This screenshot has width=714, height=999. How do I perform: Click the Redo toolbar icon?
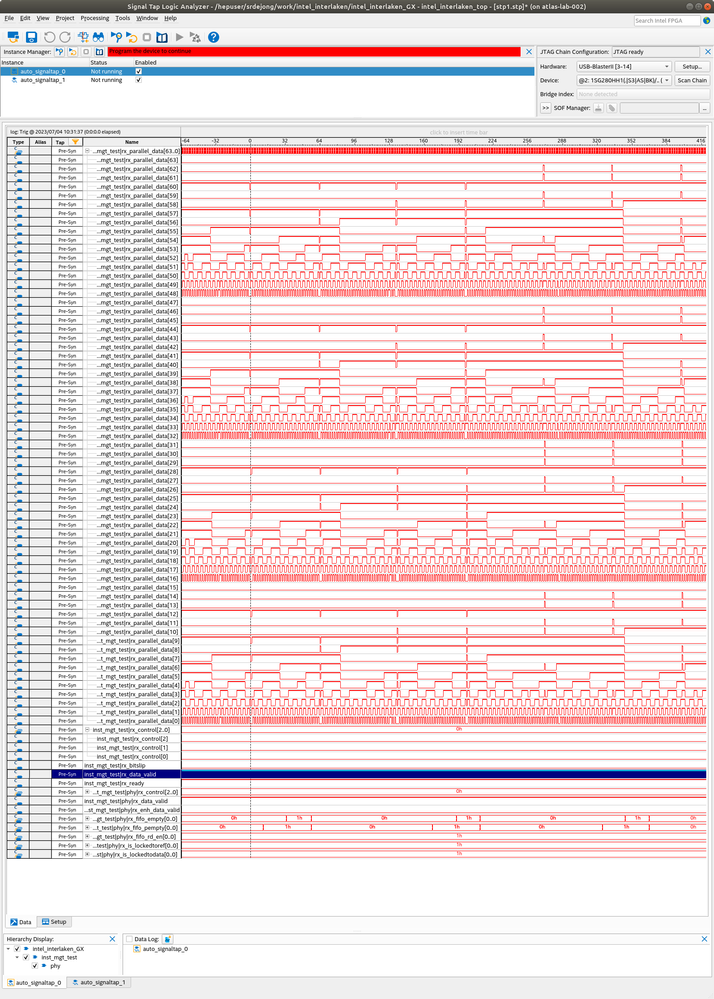(65, 37)
